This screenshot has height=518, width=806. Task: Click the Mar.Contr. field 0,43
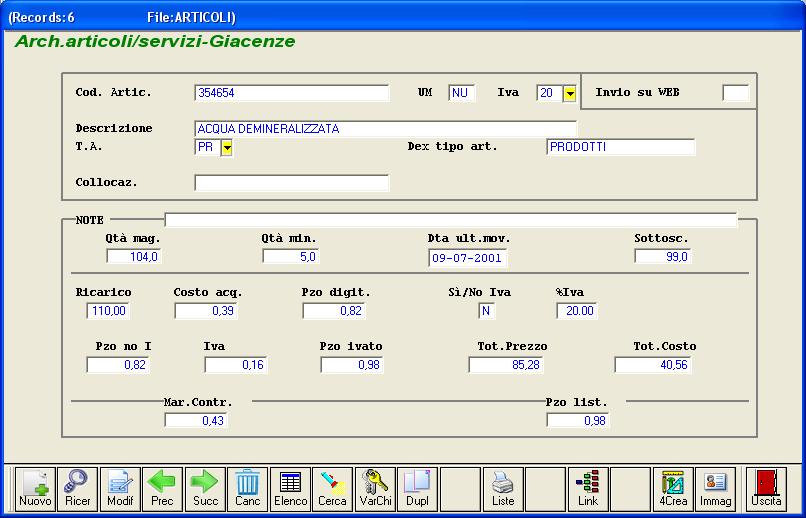(x=196, y=420)
